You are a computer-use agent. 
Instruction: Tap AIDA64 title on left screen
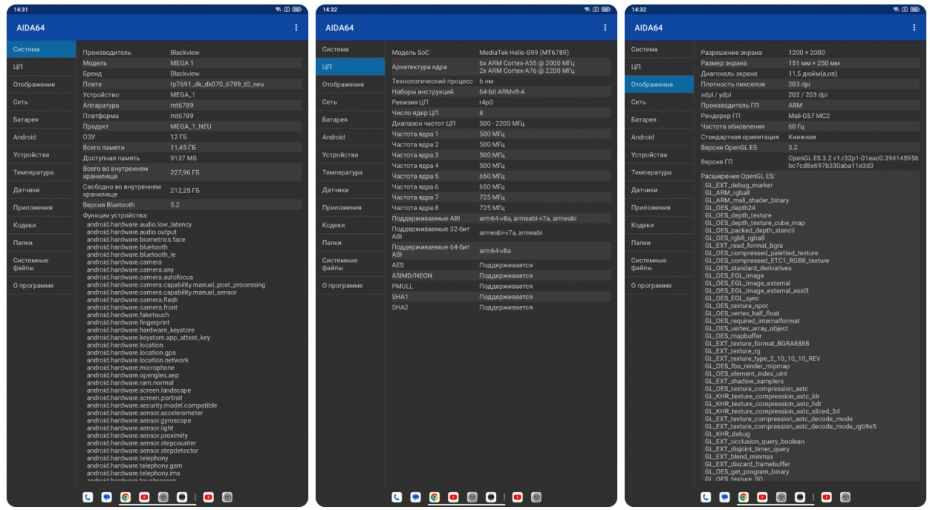[30, 28]
